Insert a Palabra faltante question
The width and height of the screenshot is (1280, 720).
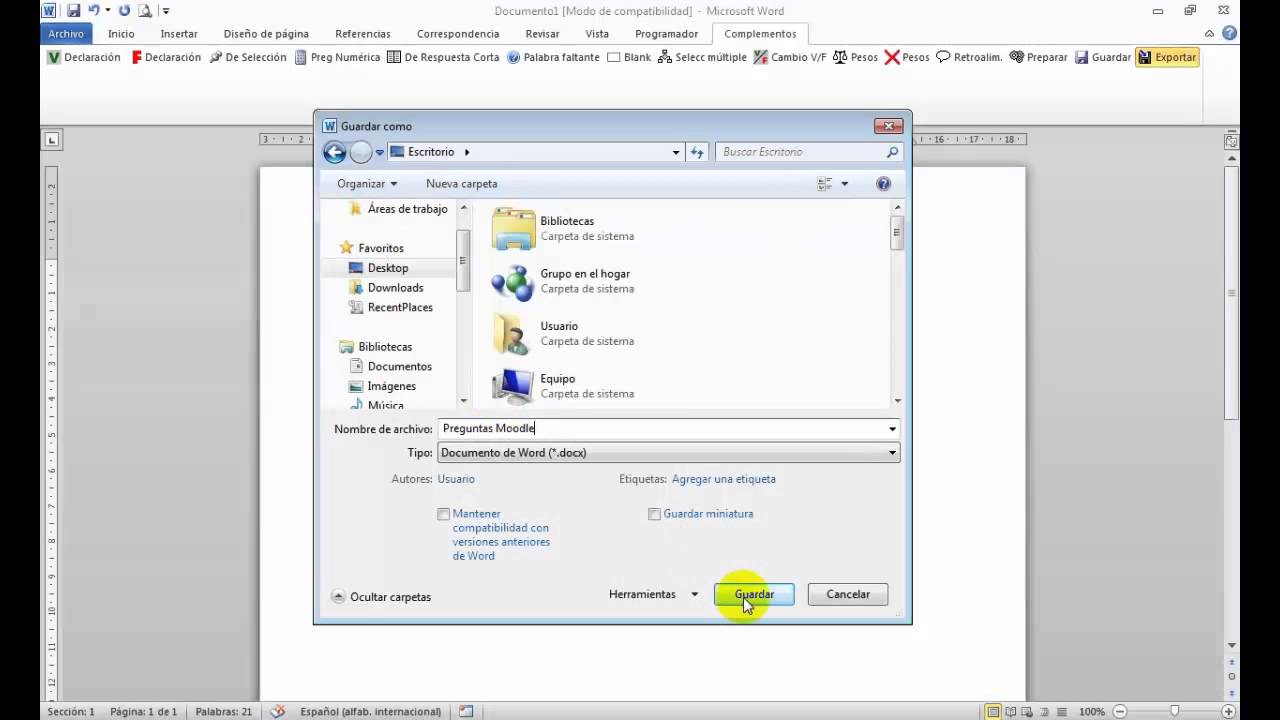click(553, 57)
